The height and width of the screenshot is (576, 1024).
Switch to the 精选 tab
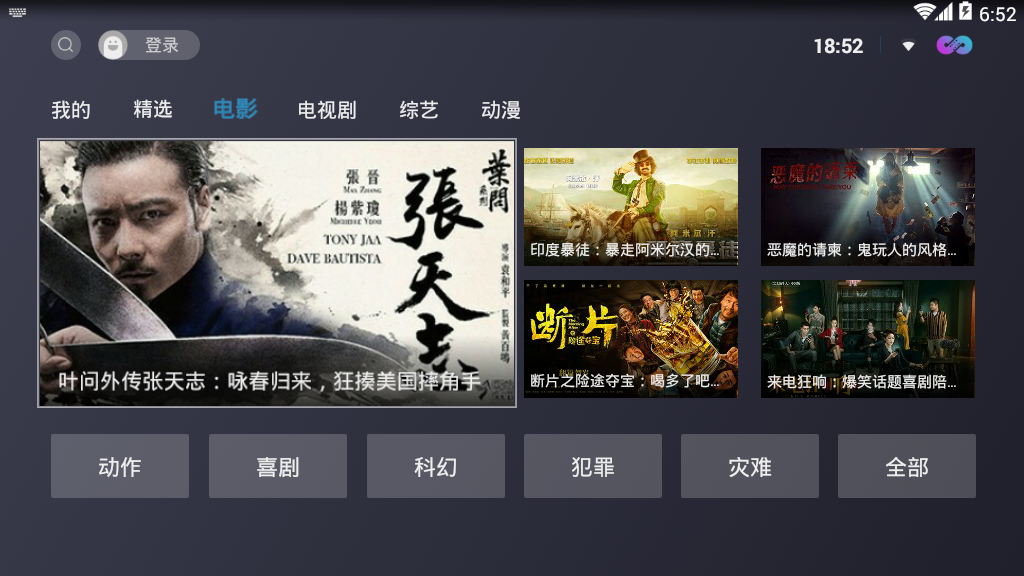(153, 109)
